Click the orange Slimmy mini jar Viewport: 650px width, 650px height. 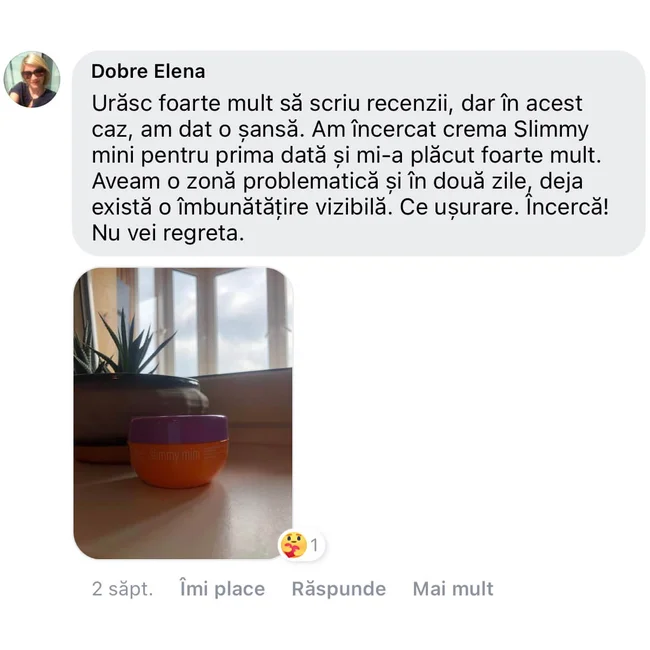(x=178, y=452)
